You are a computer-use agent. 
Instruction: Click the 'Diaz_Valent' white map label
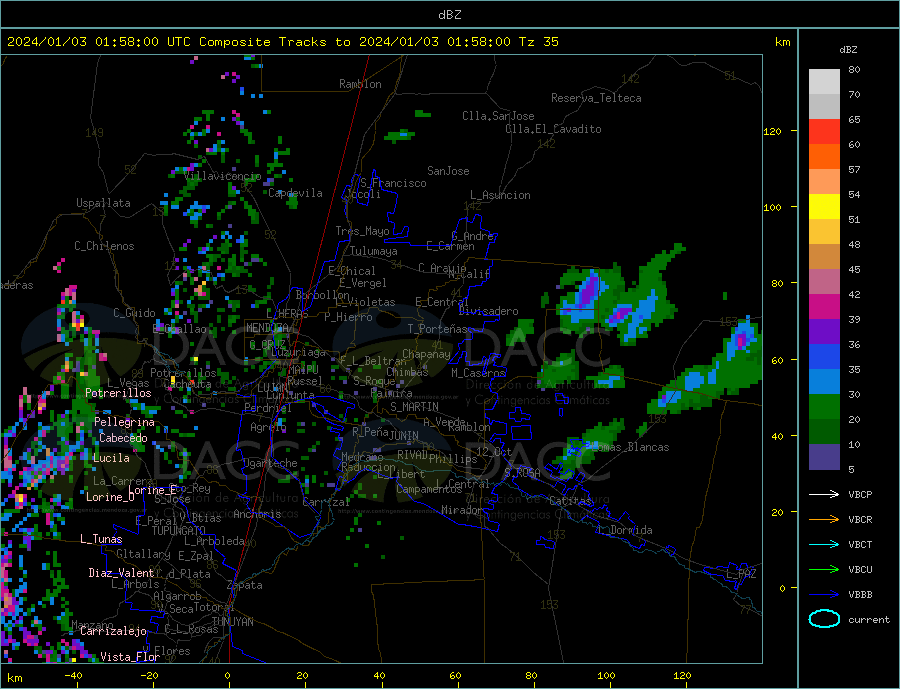(x=121, y=573)
